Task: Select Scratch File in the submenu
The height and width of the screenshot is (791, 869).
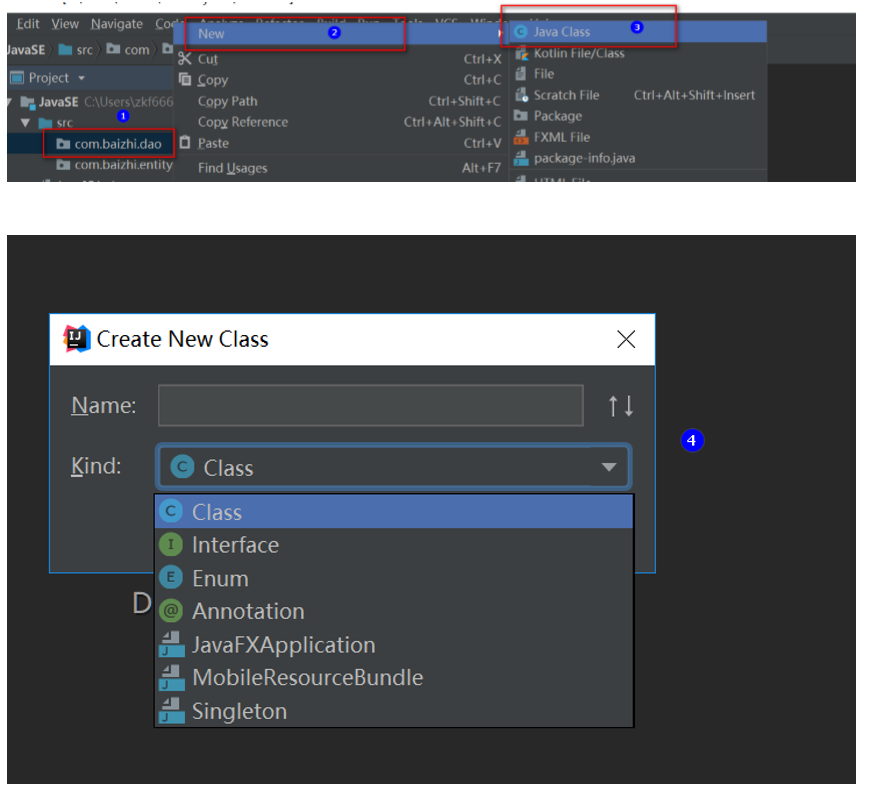Action: (638, 95)
